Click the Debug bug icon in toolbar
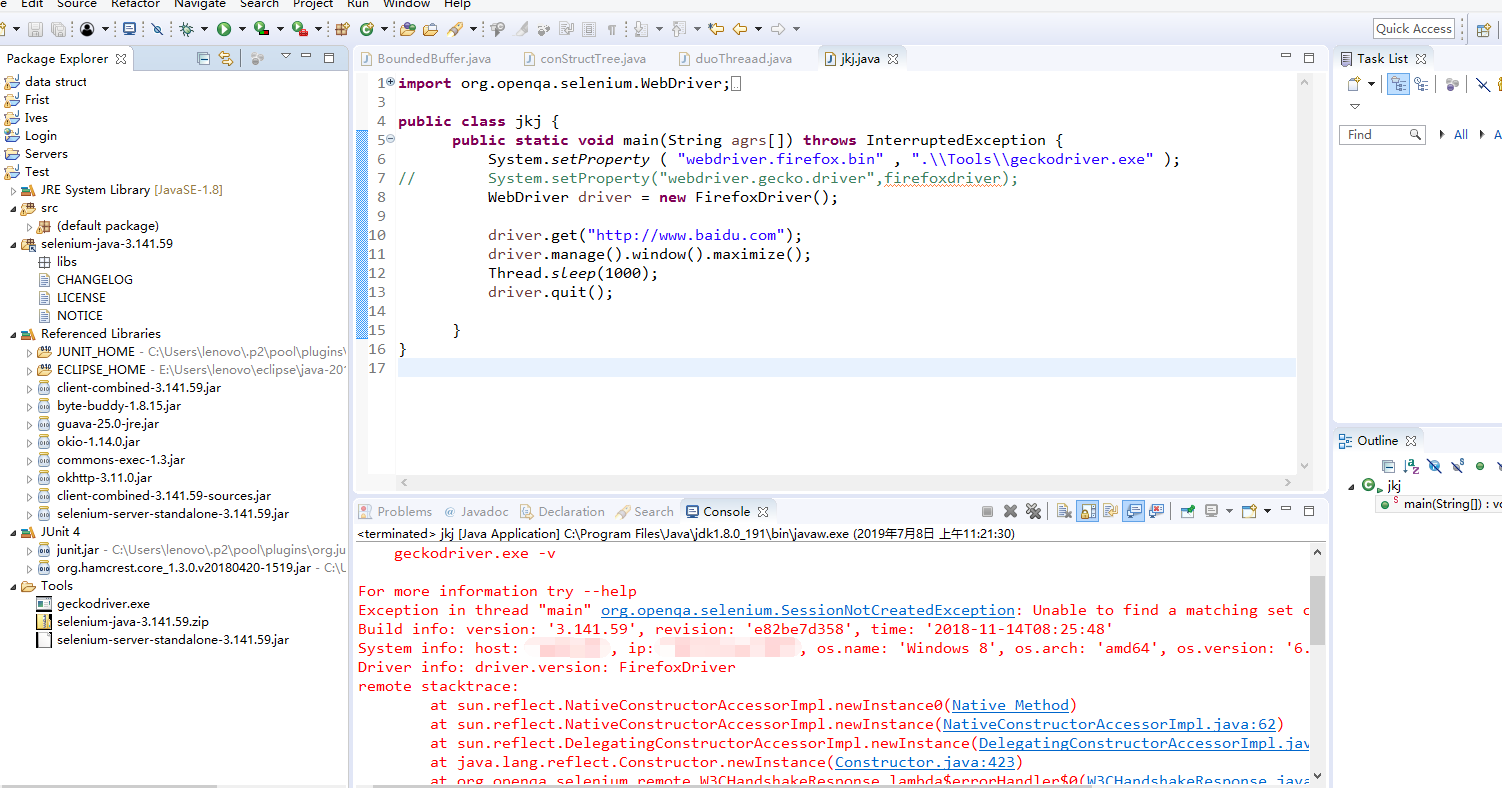Viewport: 1502px width, 788px height. coord(186,29)
